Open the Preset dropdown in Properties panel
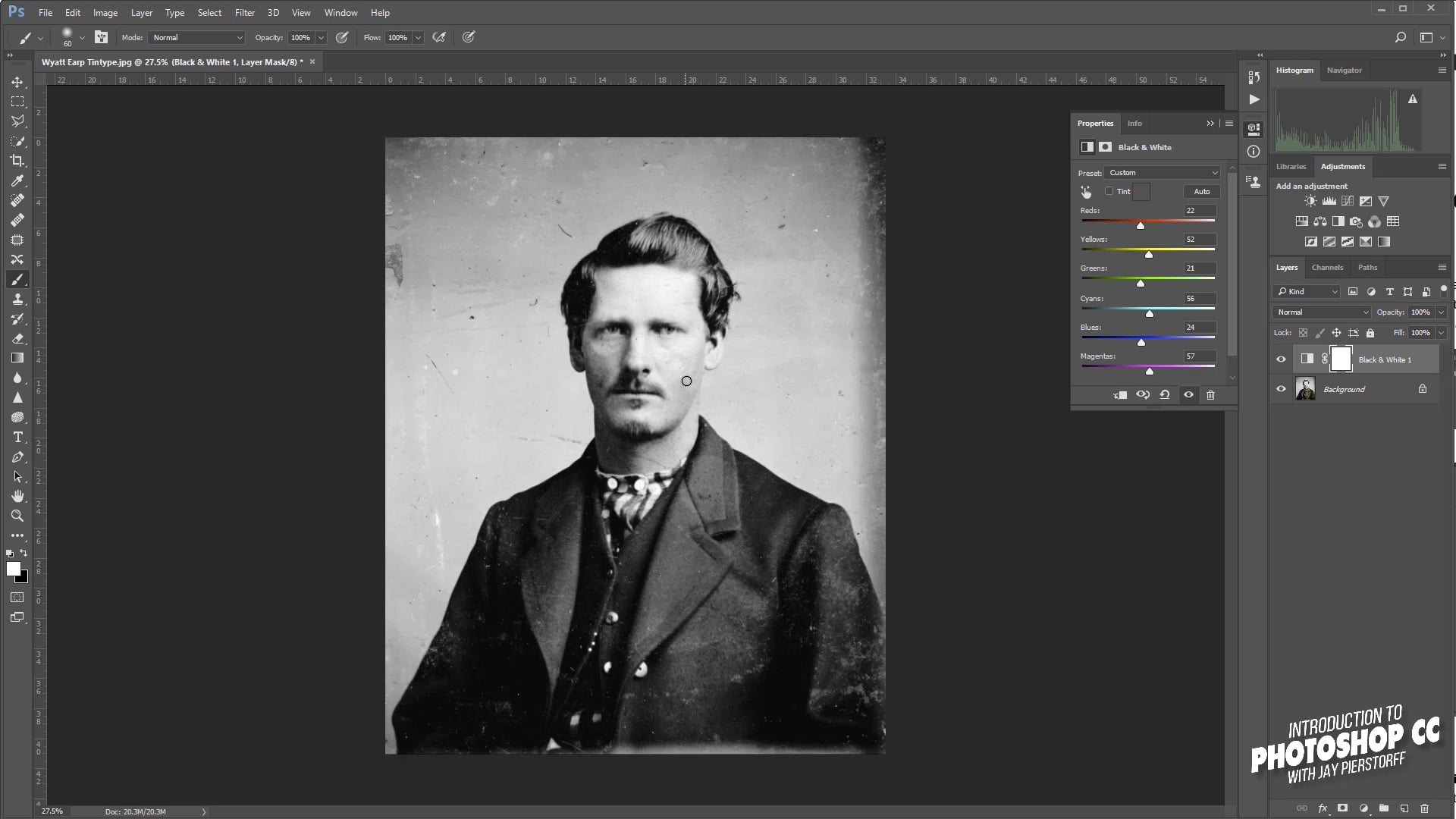This screenshot has height=819, width=1456. pyautogui.click(x=1163, y=173)
